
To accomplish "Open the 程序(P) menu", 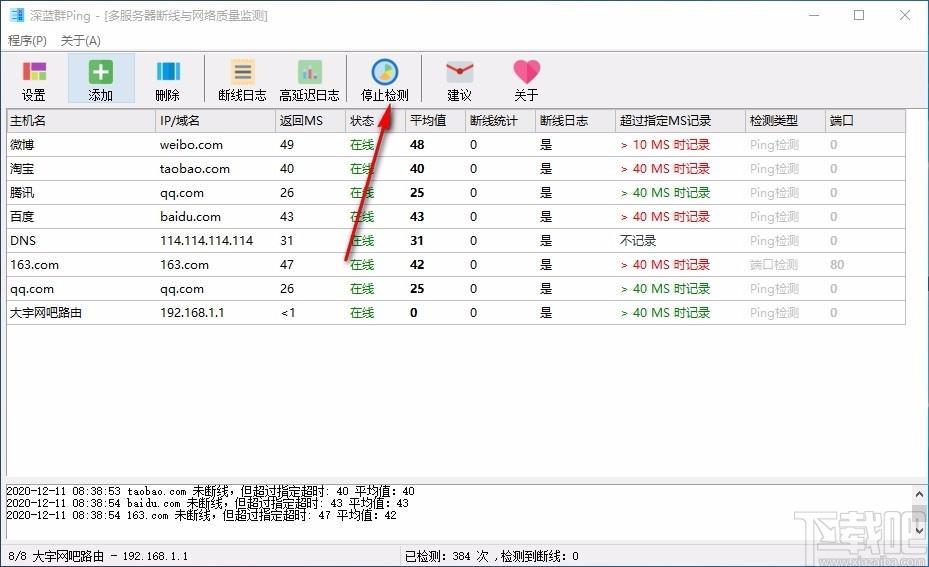I will [27, 40].
